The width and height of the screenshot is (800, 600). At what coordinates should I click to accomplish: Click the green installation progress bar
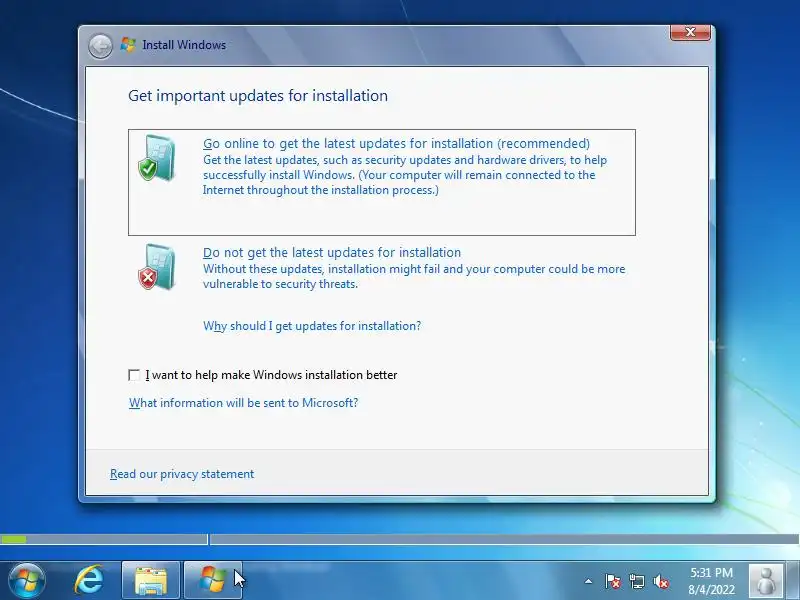[x=14, y=539]
